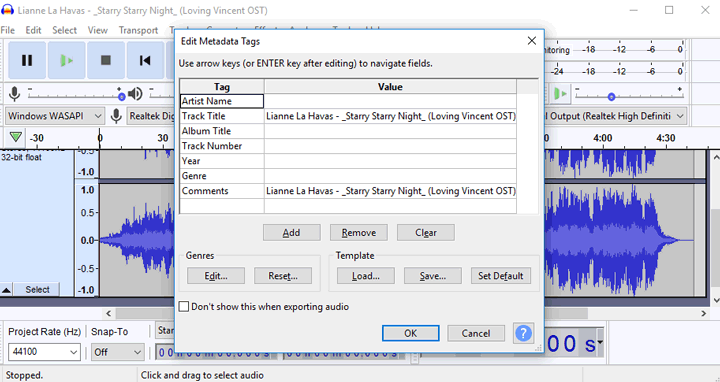Click the Album Title value field
The image size is (720, 382).
(390, 131)
